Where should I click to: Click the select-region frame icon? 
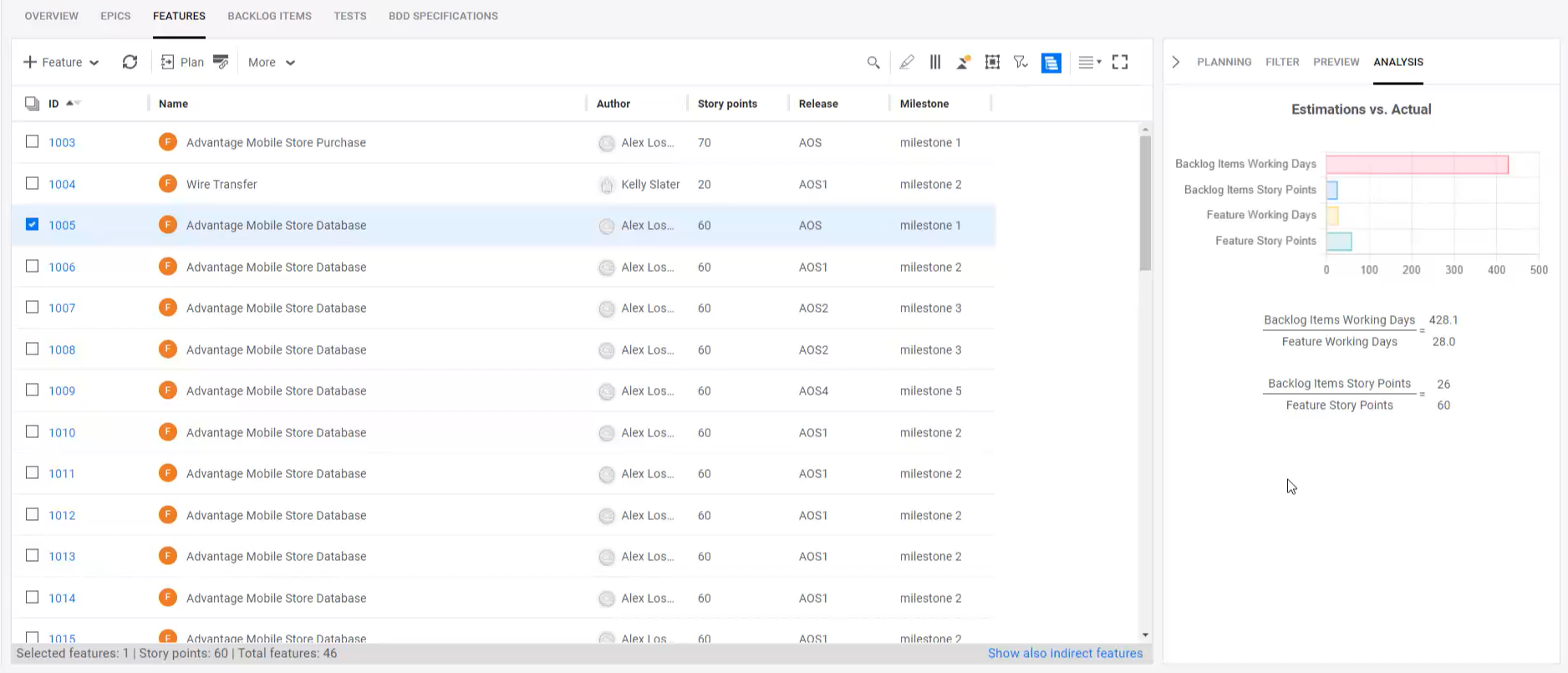pyautogui.click(x=992, y=62)
